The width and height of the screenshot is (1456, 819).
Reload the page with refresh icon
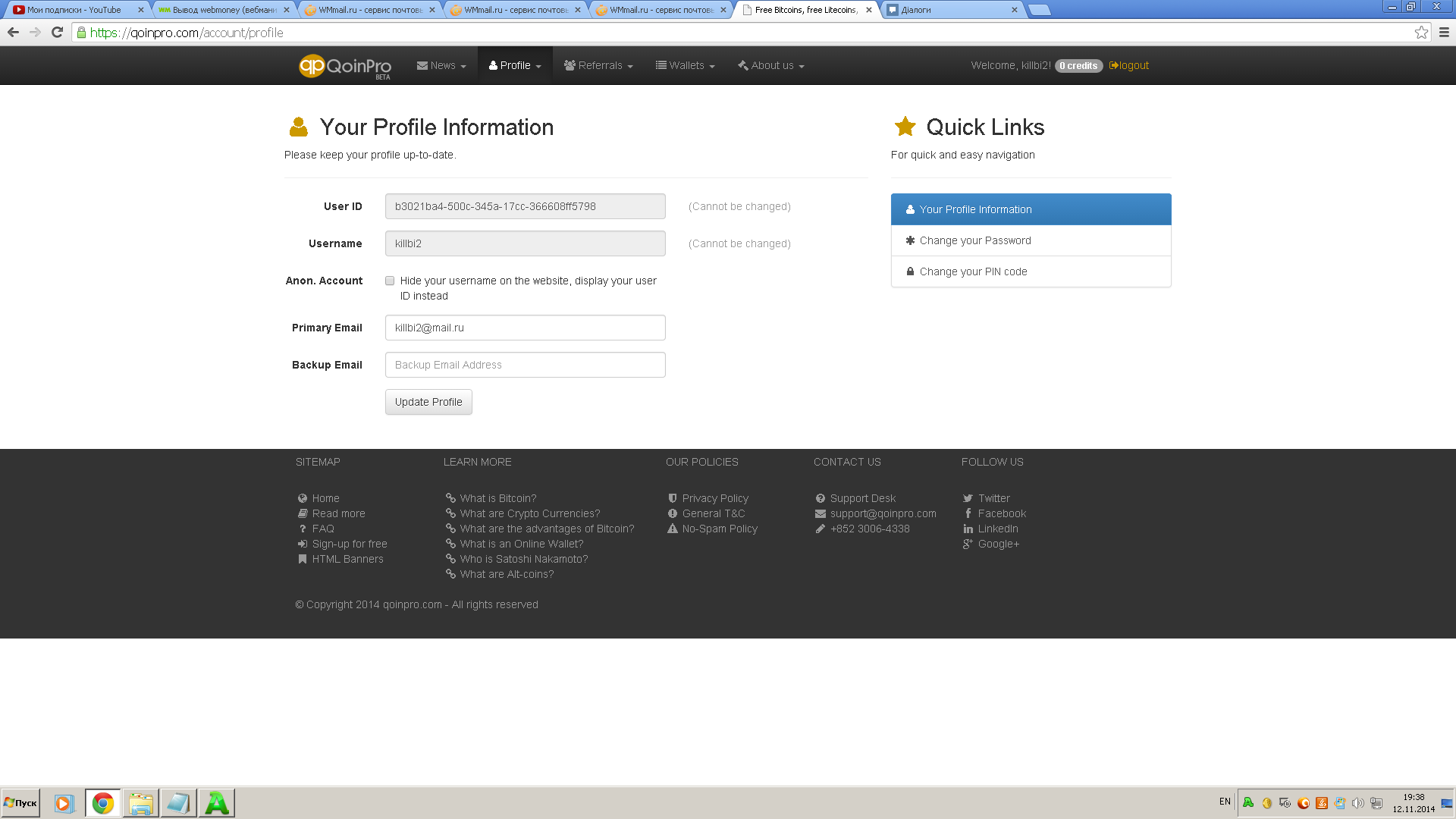pyautogui.click(x=57, y=33)
